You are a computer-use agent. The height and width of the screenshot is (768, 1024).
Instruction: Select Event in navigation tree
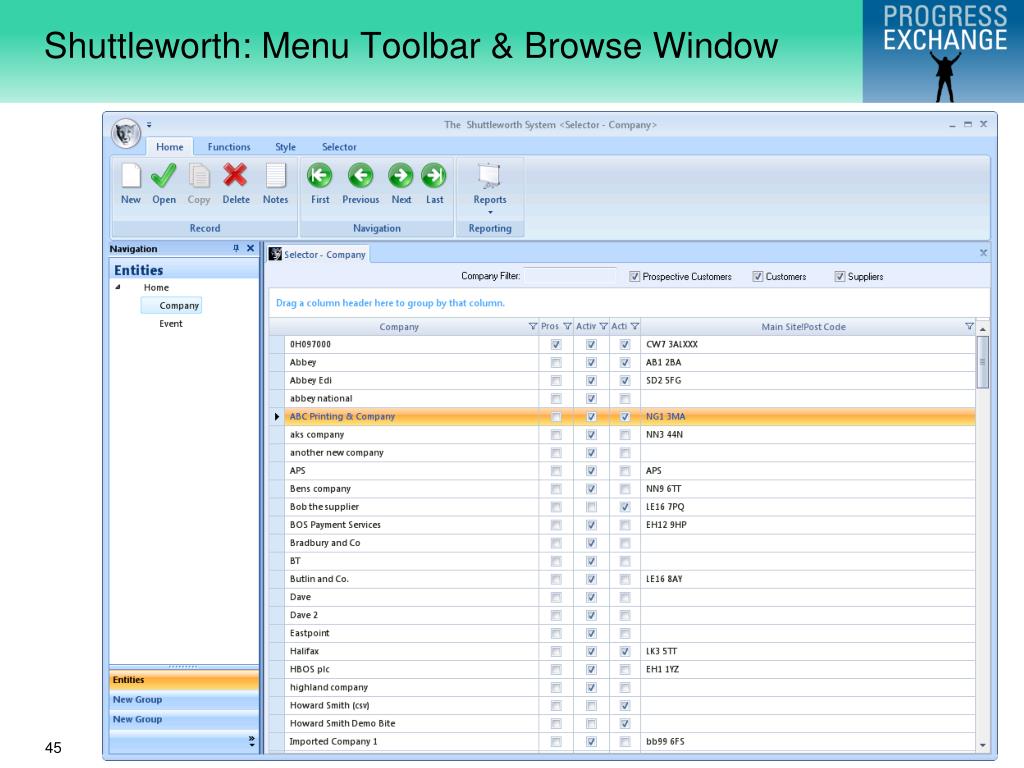tap(171, 324)
